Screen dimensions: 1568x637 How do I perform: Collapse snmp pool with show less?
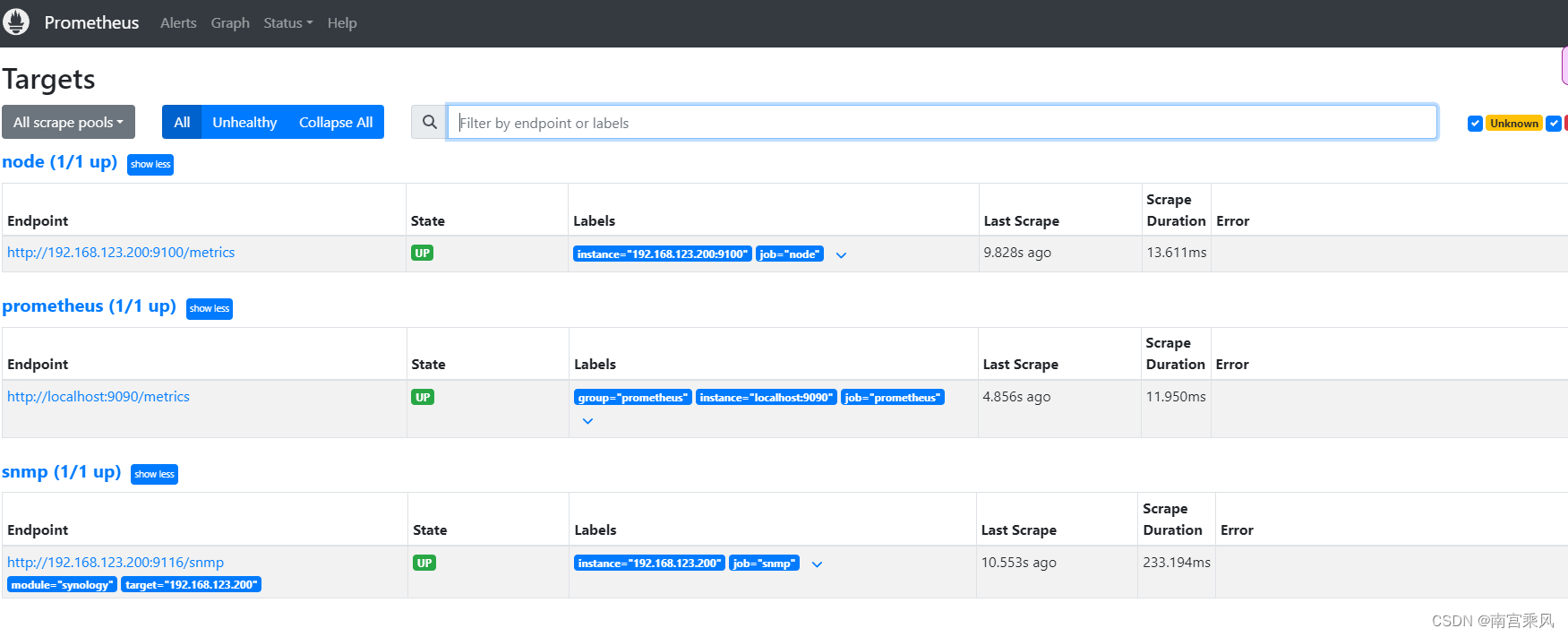click(x=154, y=475)
